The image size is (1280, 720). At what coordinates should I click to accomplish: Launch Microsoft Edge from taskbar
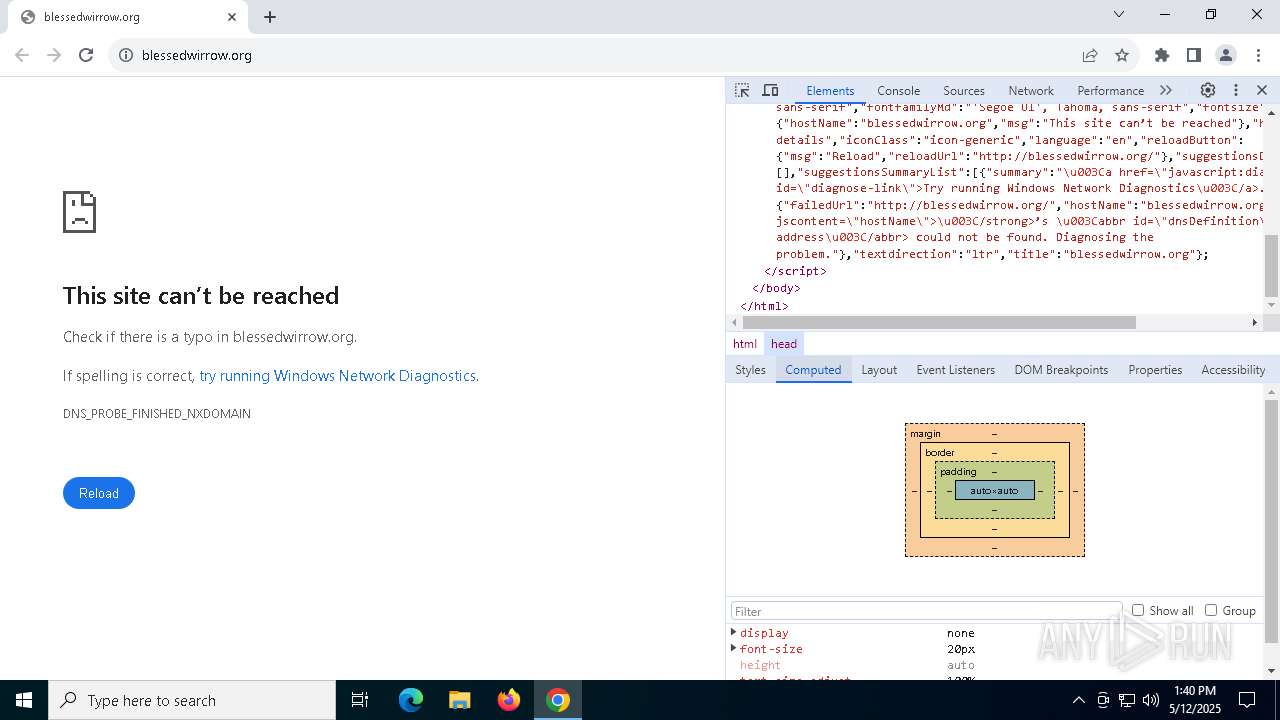(x=411, y=700)
